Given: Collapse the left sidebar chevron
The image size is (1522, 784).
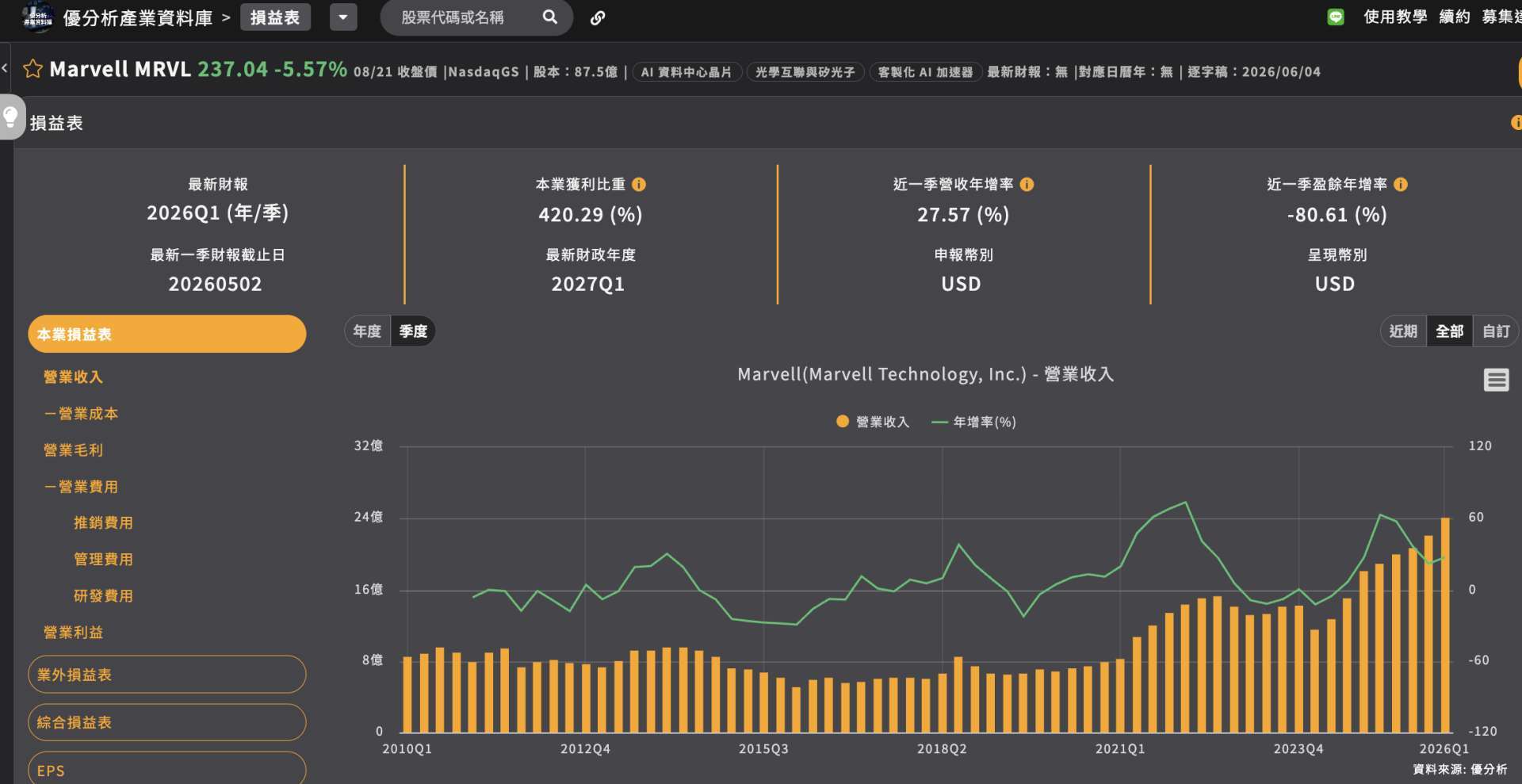Looking at the screenshot, I should pos(5,68).
